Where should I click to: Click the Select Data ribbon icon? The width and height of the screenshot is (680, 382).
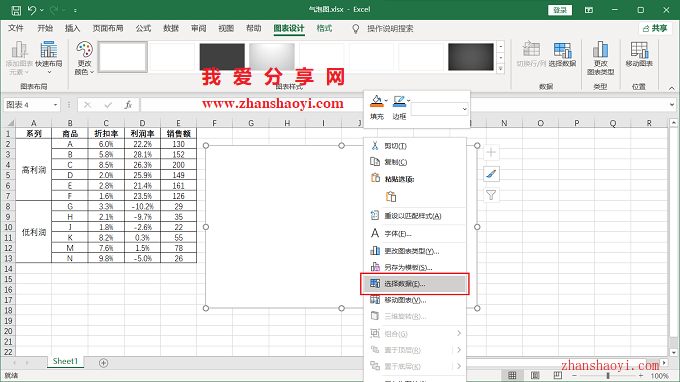[x=562, y=55]
